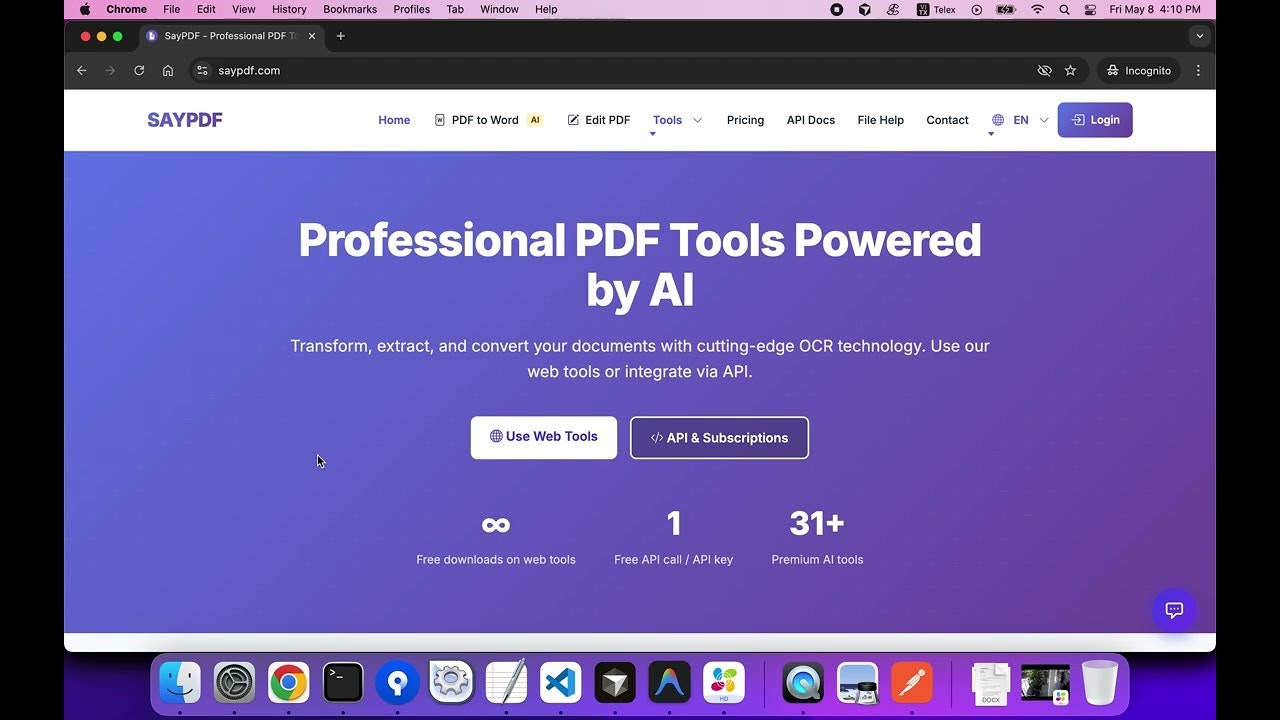1280x720 pixels.
Task: Open Preview app in the Dock
Action: 857,683
